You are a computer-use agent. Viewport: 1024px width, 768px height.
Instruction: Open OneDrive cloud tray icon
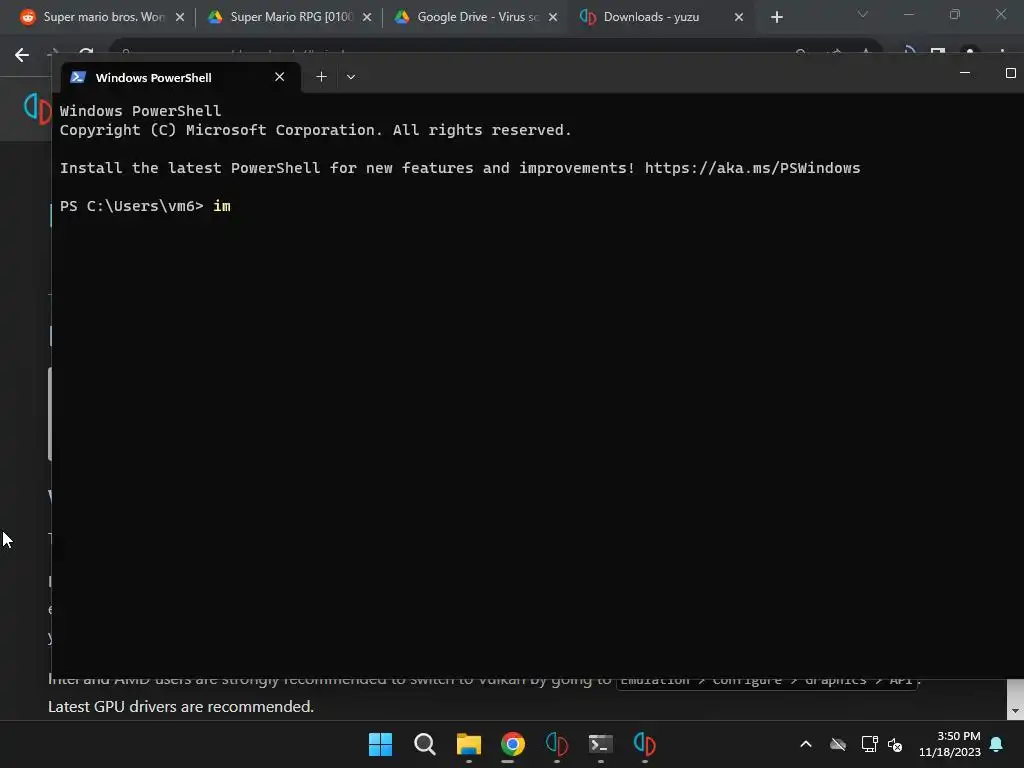coord(838,744)
